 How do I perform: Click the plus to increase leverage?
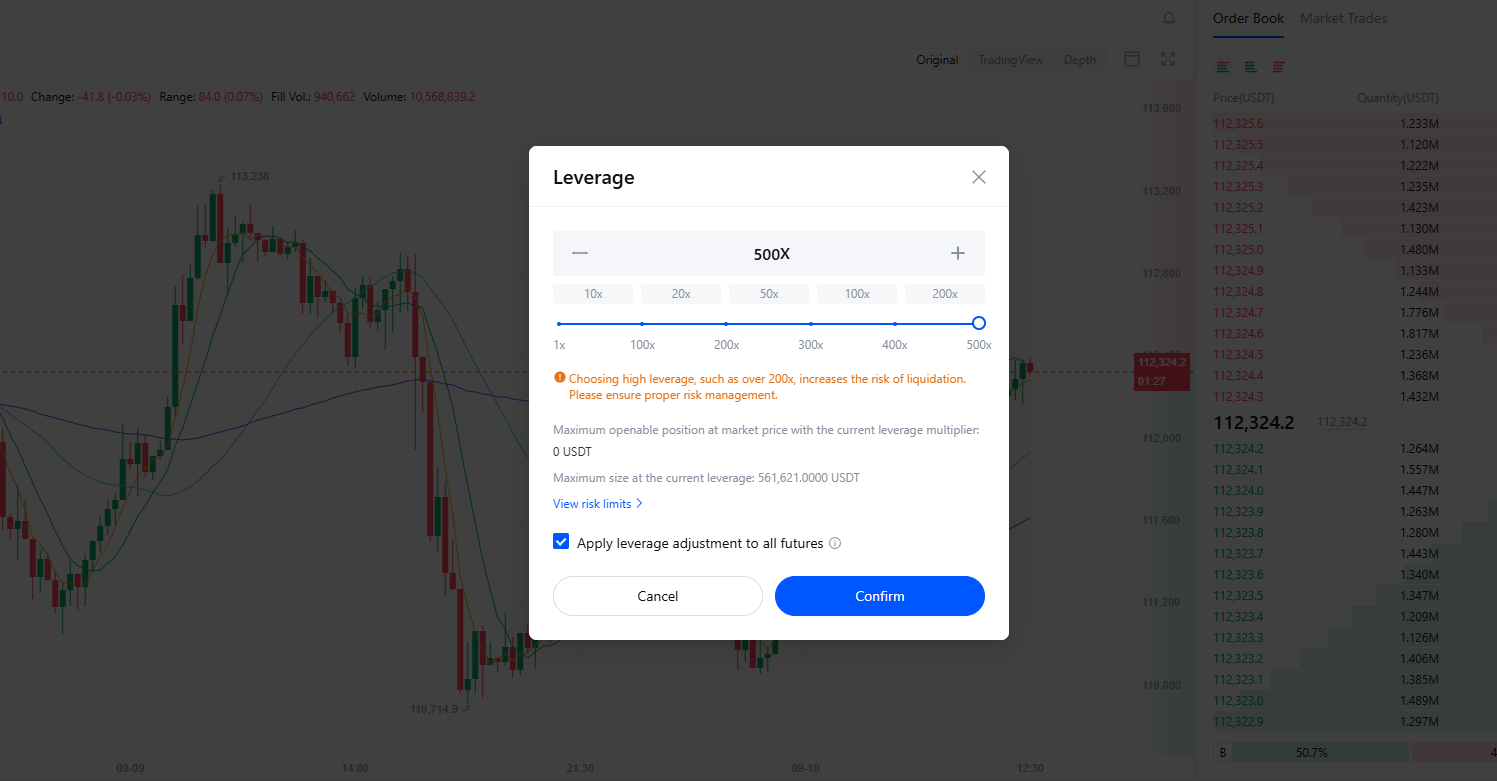click(x=957, y=253)
